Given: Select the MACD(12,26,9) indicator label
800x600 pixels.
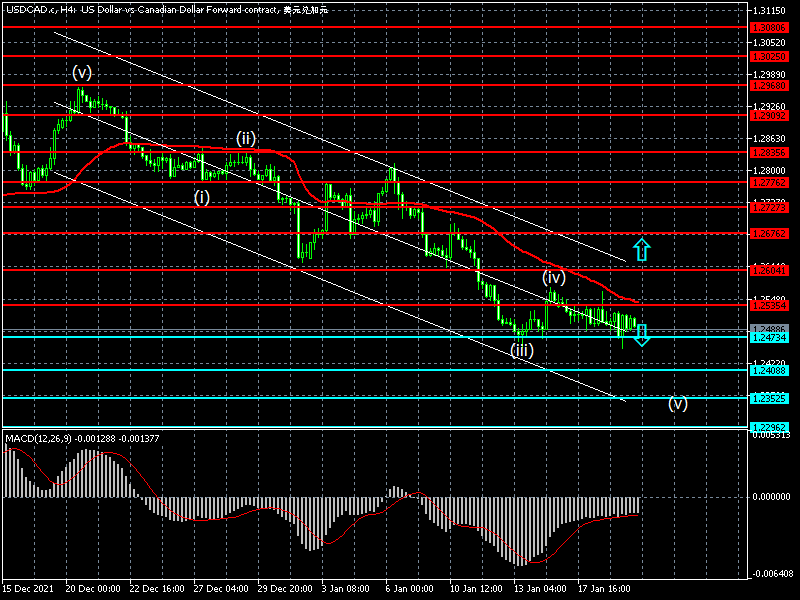Looking at the screenshot, I should tap(82, 438).
